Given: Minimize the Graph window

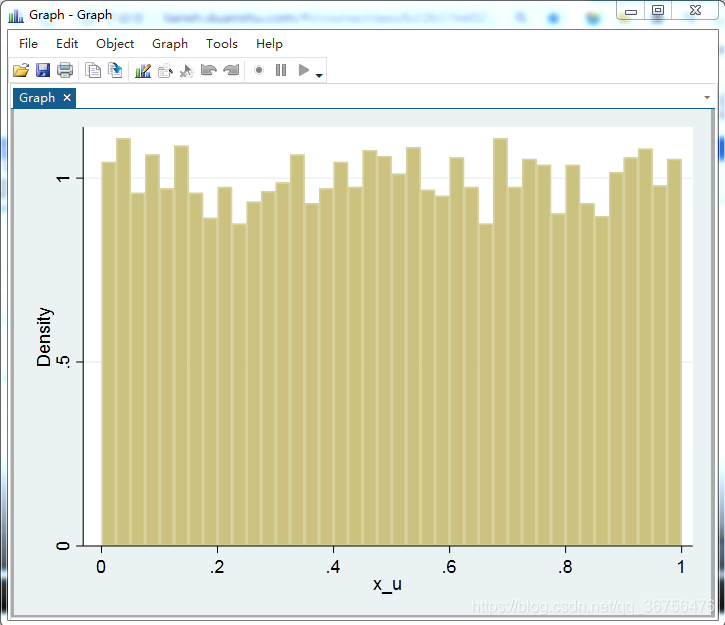Looking at the screenshot, I should 631,11.
